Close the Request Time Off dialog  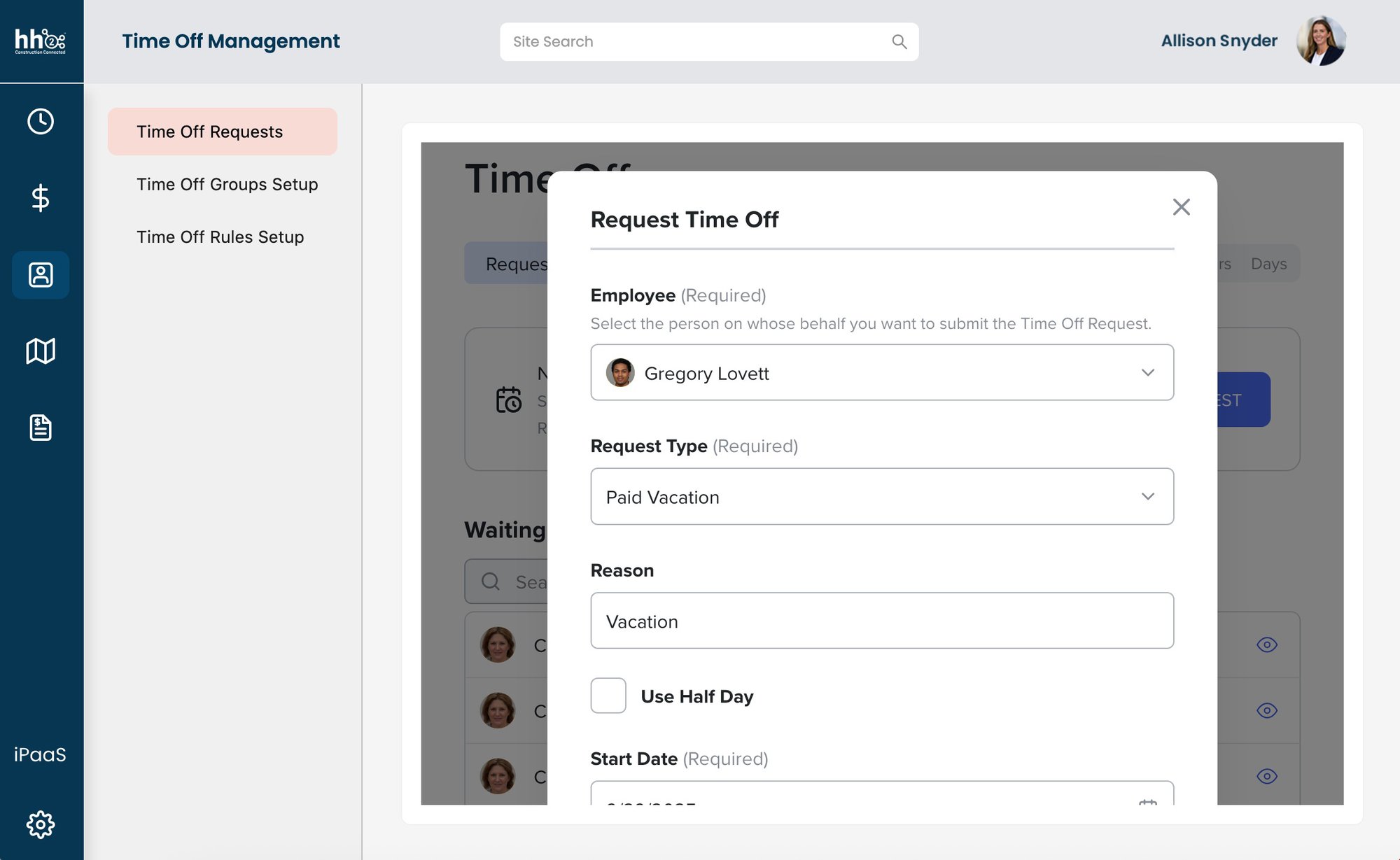point(1181,207)
